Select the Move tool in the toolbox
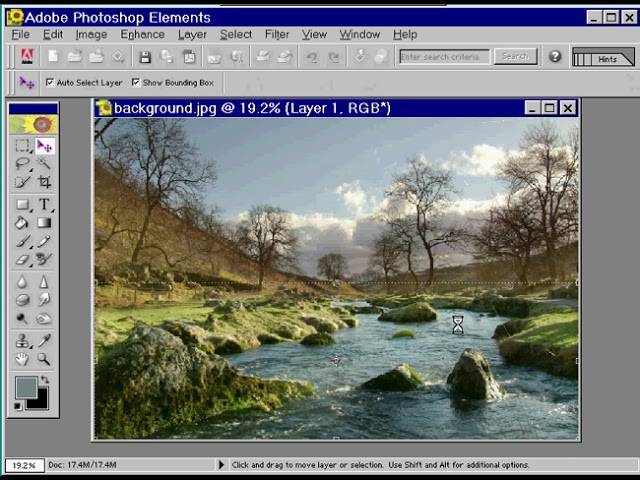The height and width of the screenshot is (480, 640). pos(44,146)
